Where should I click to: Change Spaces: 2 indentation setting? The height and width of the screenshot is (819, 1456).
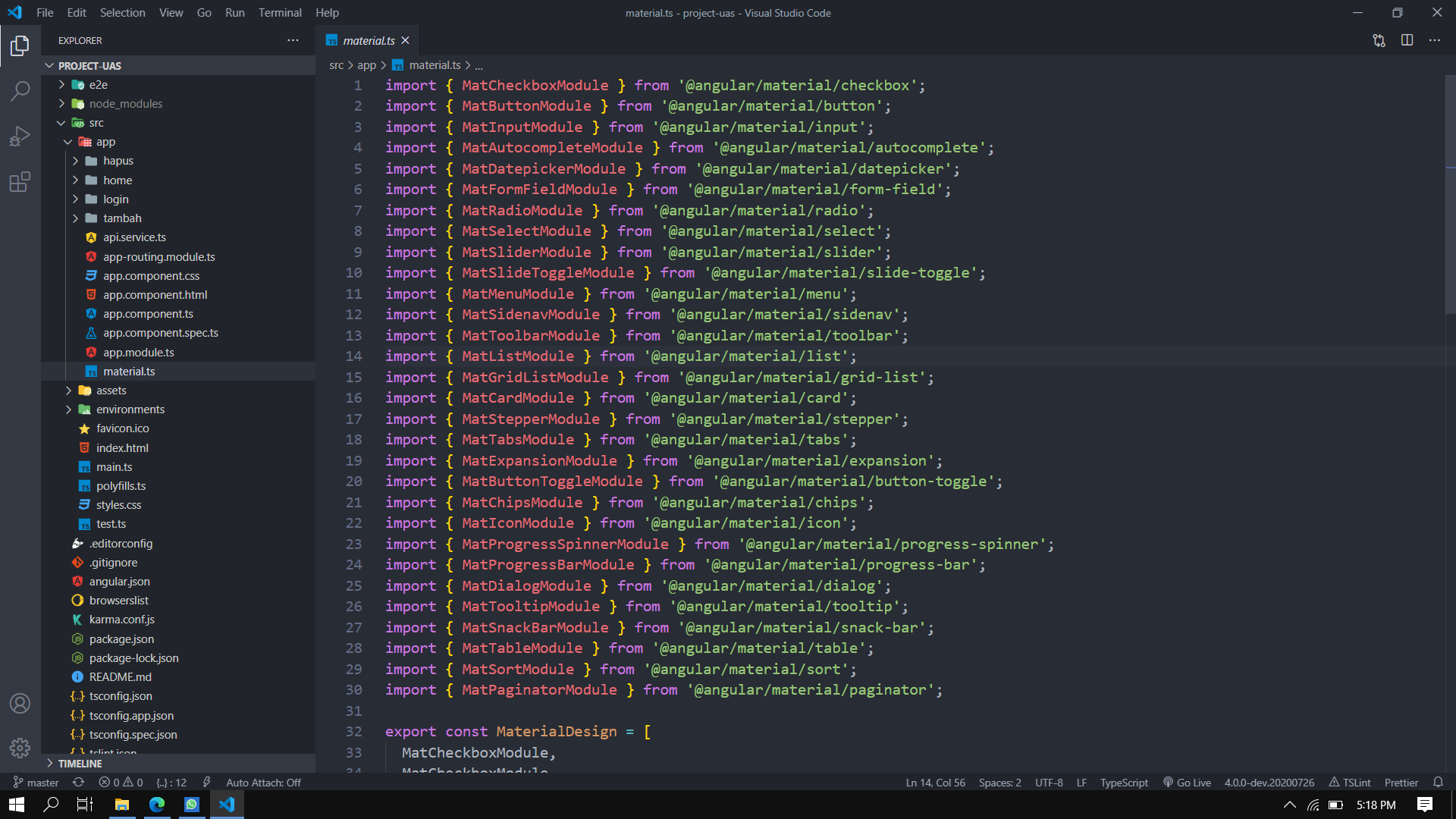click(999, 783)
